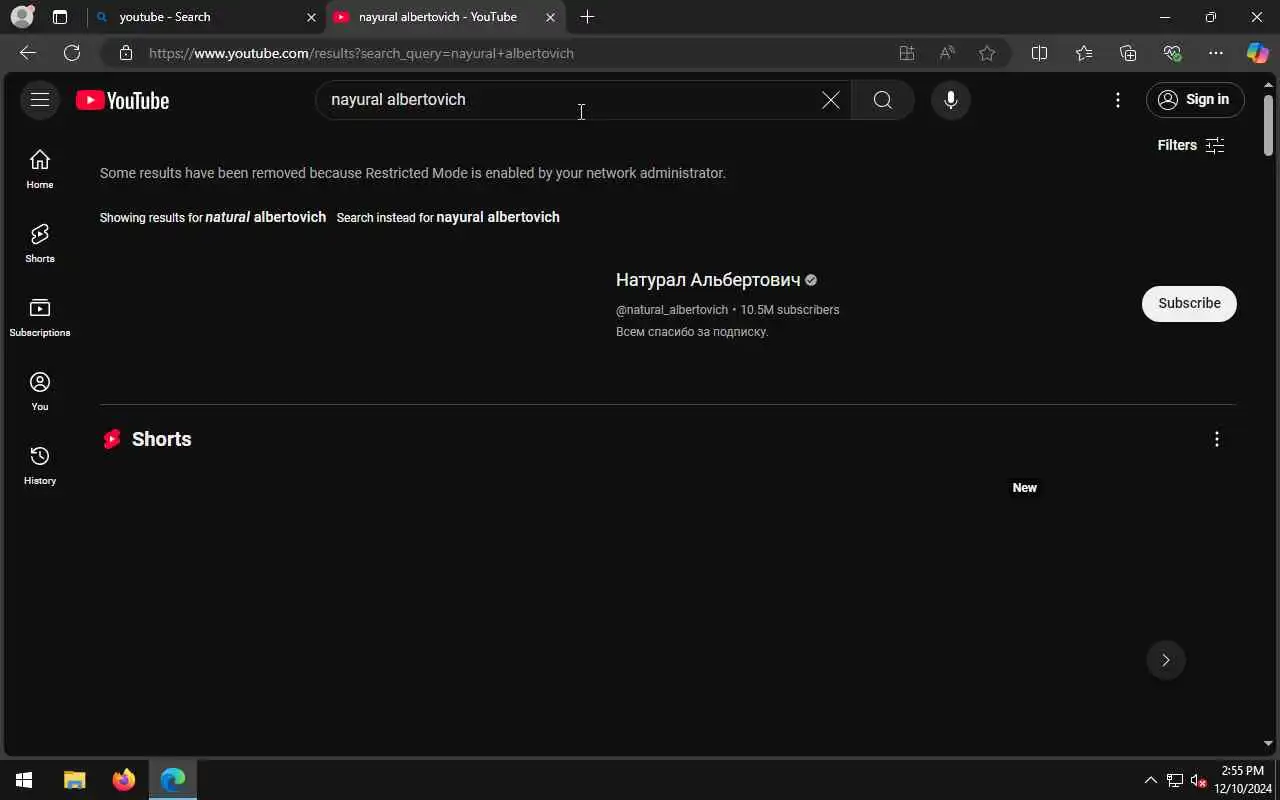The image size is (1280, 800).
Task: Switch to the youtube - Search tab
Action: tap(205, 17)
